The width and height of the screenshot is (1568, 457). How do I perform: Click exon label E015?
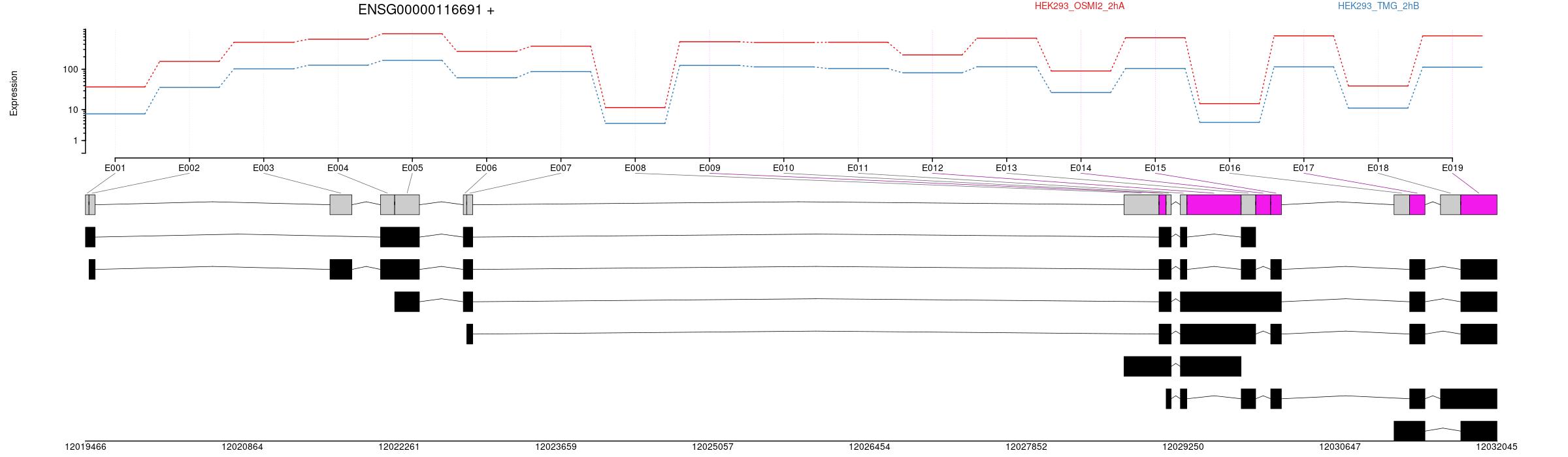pos(1155,168)
